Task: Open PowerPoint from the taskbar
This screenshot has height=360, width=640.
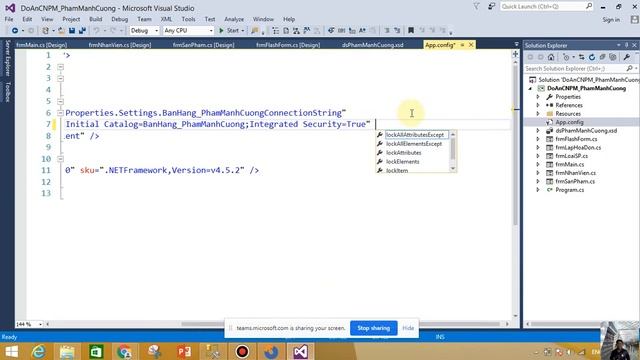Action: point(184,352)
